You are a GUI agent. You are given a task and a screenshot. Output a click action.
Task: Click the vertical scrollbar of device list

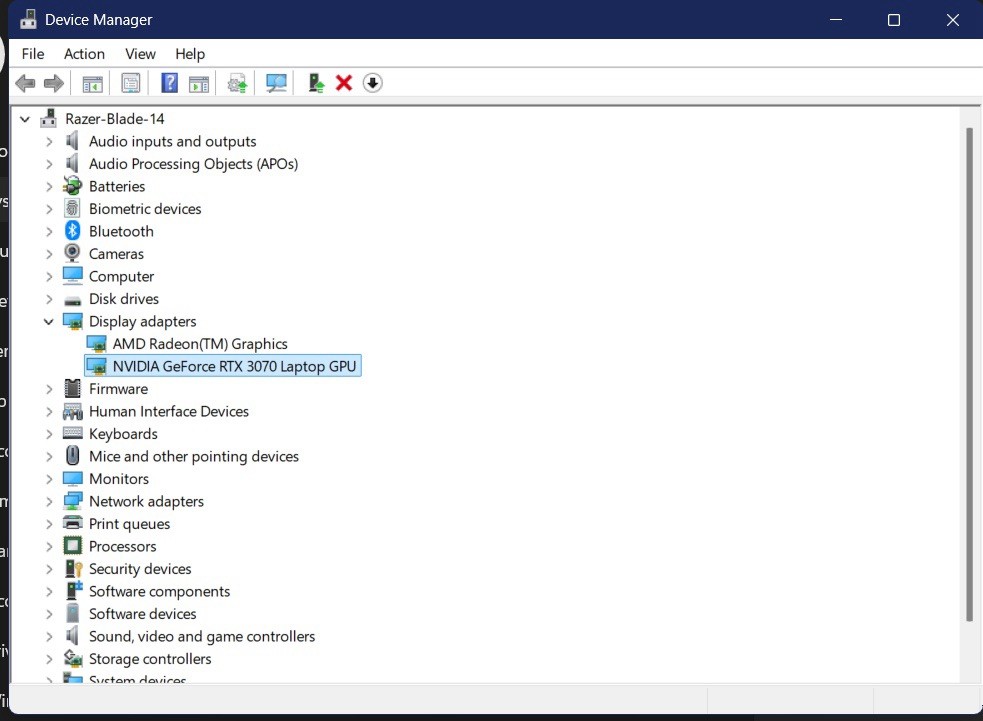coord(969,374)
